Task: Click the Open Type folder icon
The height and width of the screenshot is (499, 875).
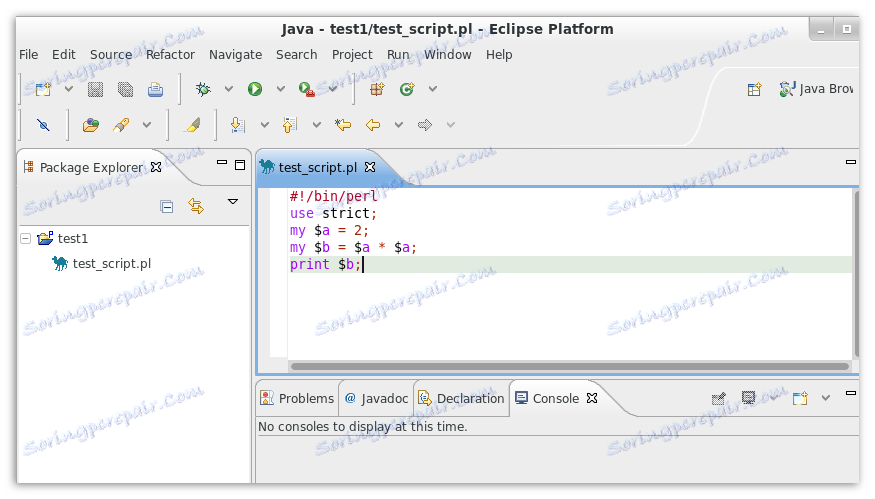Action: coord(91,124)
